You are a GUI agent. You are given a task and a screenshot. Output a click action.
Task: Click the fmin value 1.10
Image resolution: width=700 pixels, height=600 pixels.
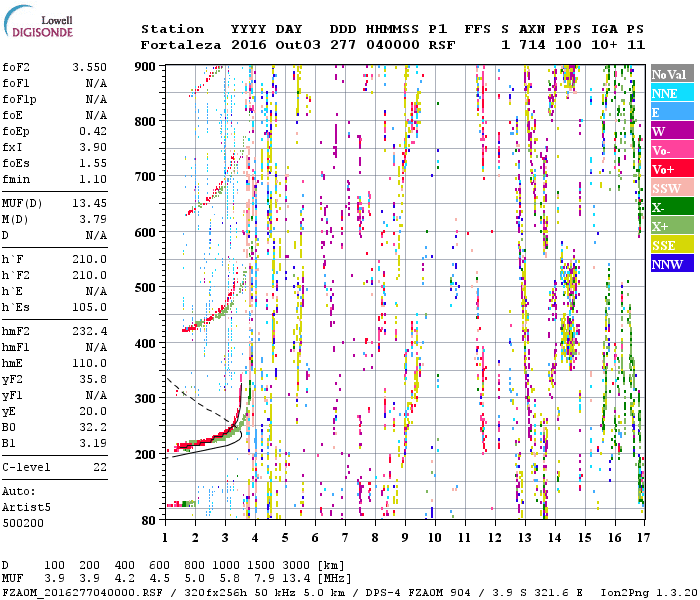pyautogui.click(x=93, y=179)
